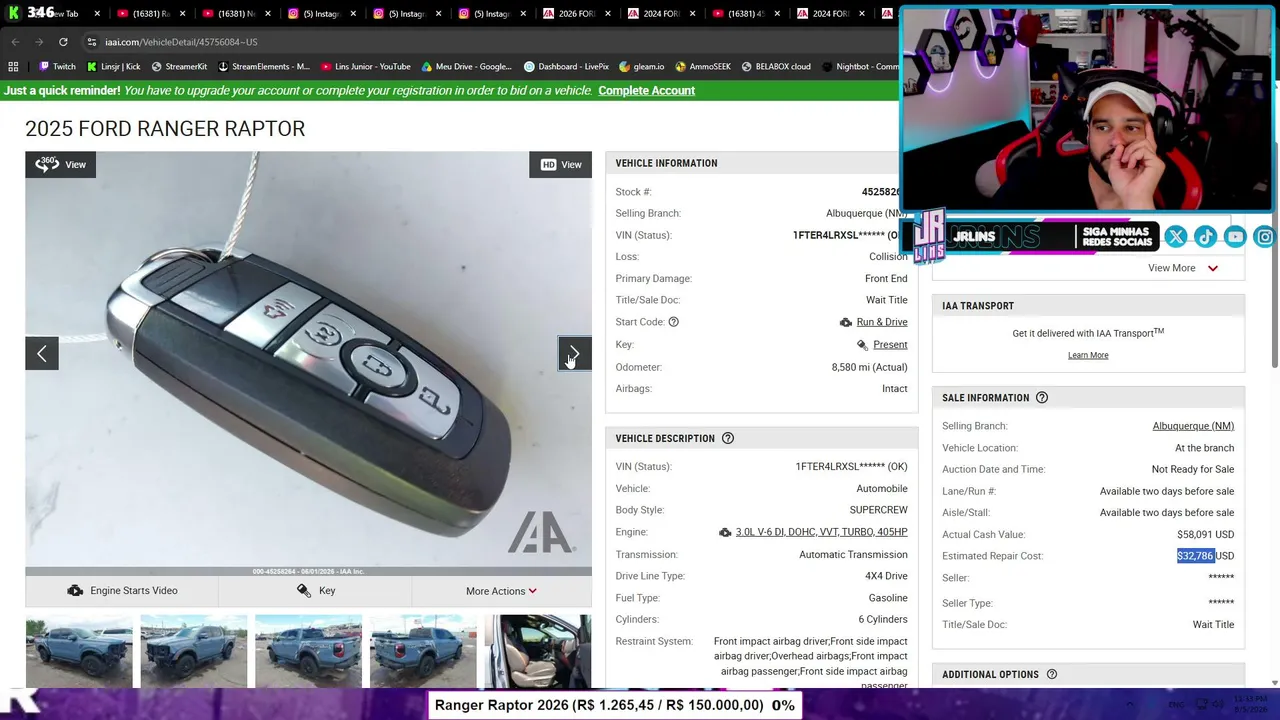Image resolution: width=1280 pixels, height=720 pixels.
Task: Open the Additional Options help icon
Action: pyautogui.click(x=1051, y=675)
